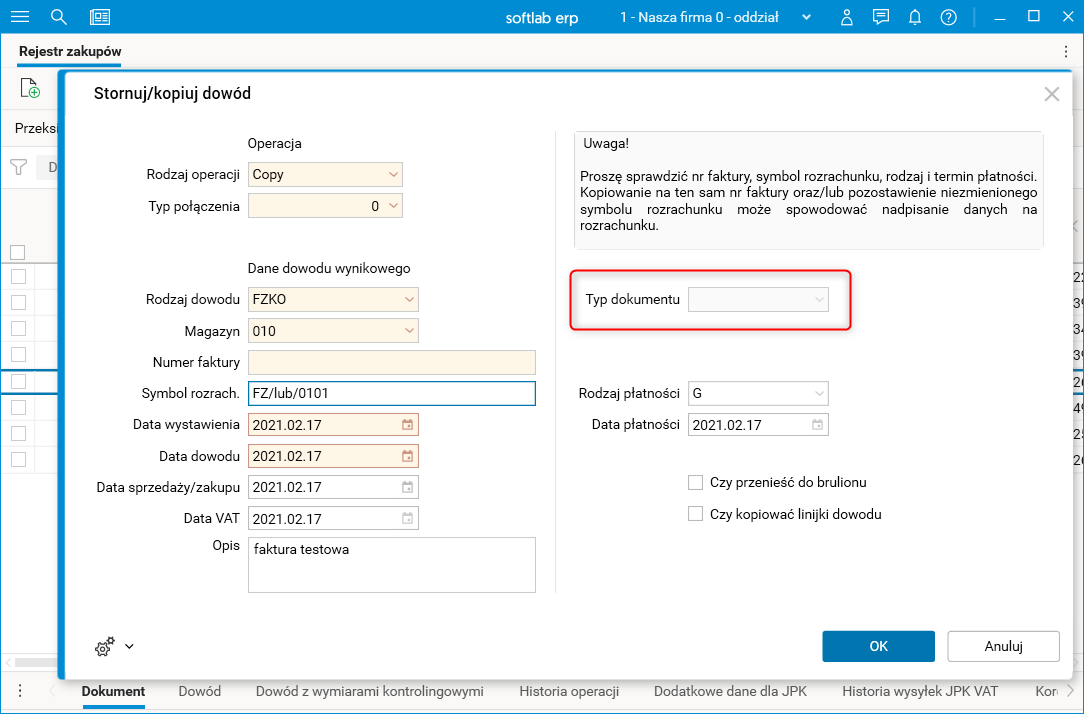Image resolution: width=1084 pixels, height=714 pixels.
Task: Switch to the Historia operacji tab
Action: (x=569, y=691)
